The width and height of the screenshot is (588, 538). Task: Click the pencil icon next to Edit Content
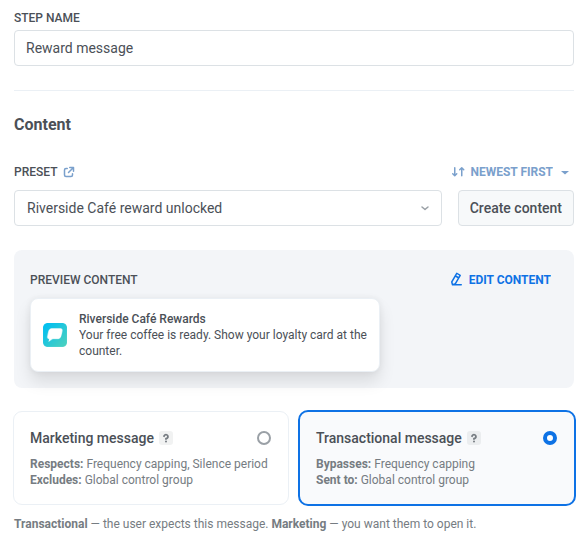point(456,280)
